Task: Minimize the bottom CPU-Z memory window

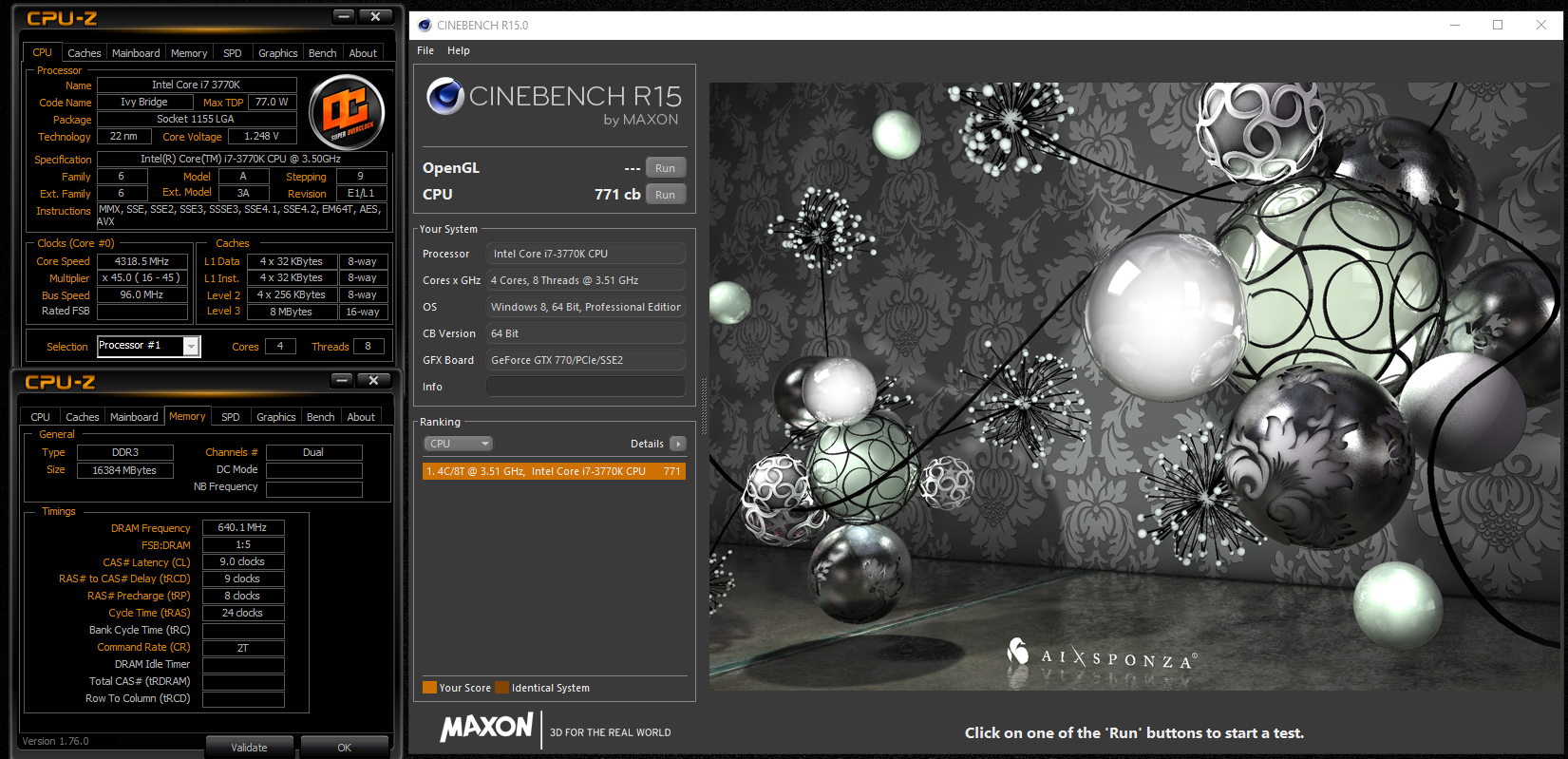Action: point(342,380)
